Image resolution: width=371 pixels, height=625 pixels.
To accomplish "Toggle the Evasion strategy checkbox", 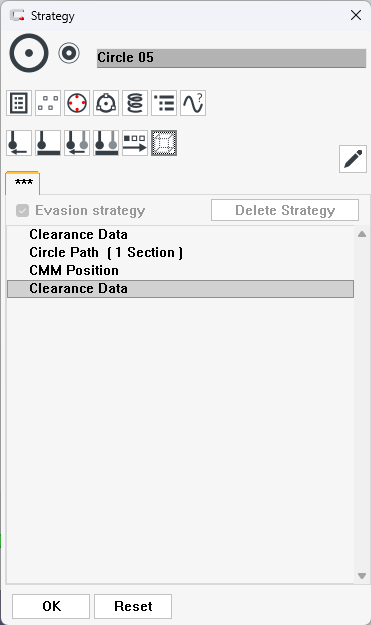I will (x=22, y=210).
